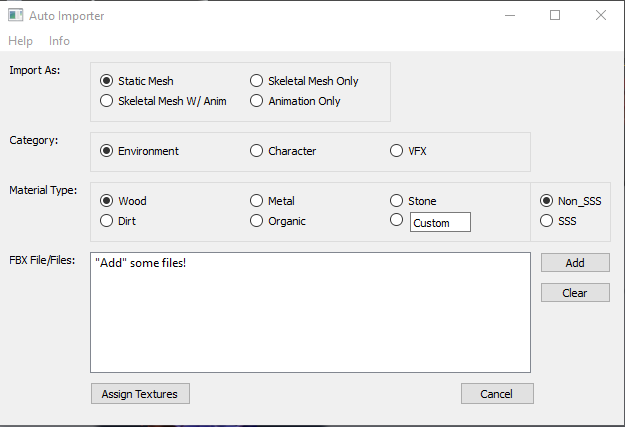Switch shading option to SSS
This screenshot has height=427, width=625.
pos(547,221)
